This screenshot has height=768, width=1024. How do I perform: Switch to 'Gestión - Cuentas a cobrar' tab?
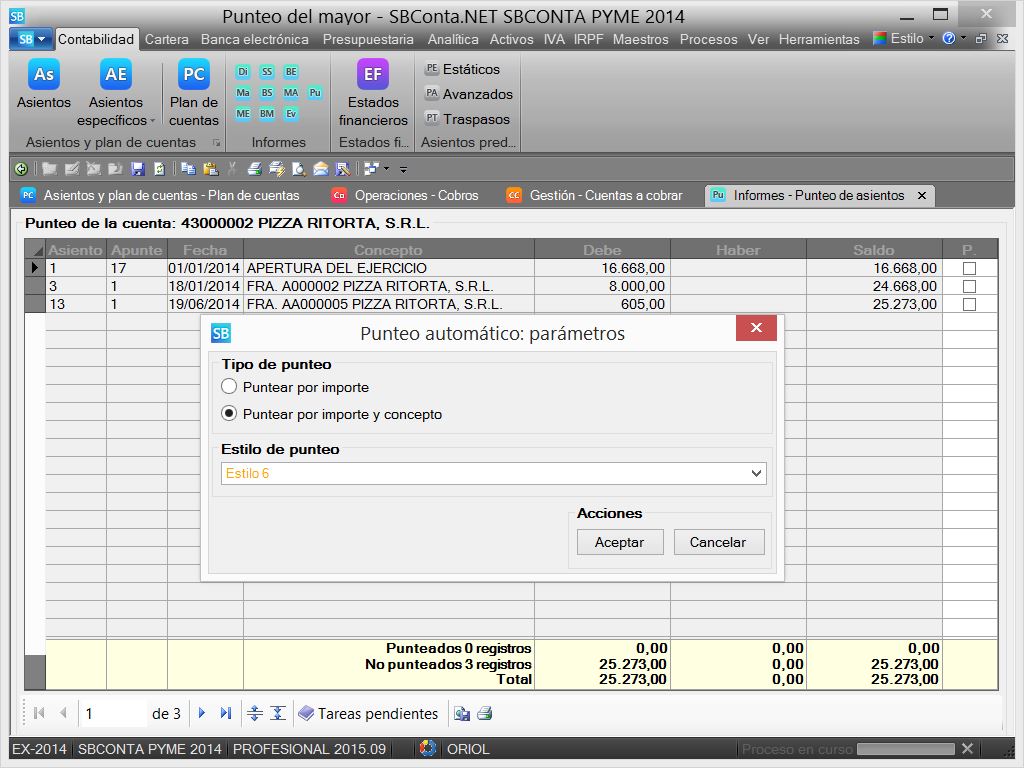point(605,195)
